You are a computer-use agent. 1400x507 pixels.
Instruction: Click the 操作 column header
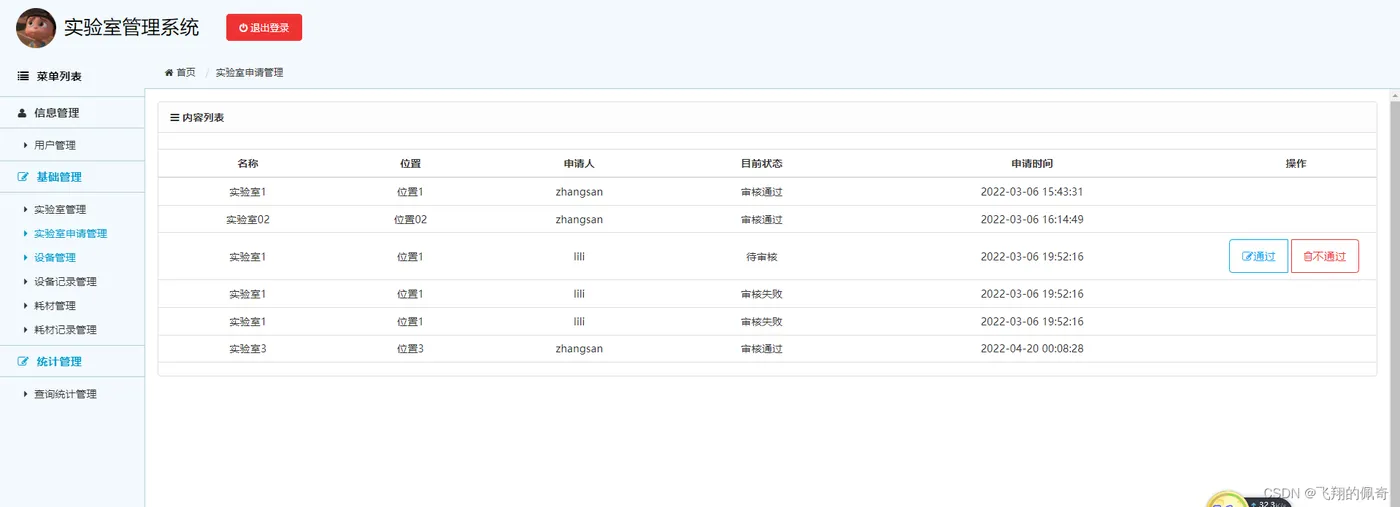1296,164
